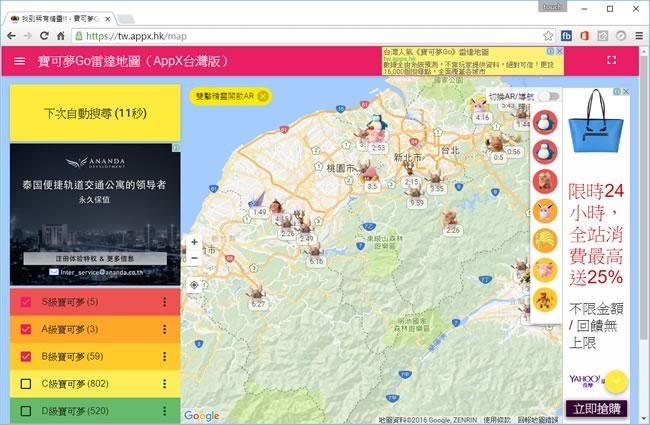Zoom out the map with minus button
This screenshot has width=650, height=425.
point(194,258)
